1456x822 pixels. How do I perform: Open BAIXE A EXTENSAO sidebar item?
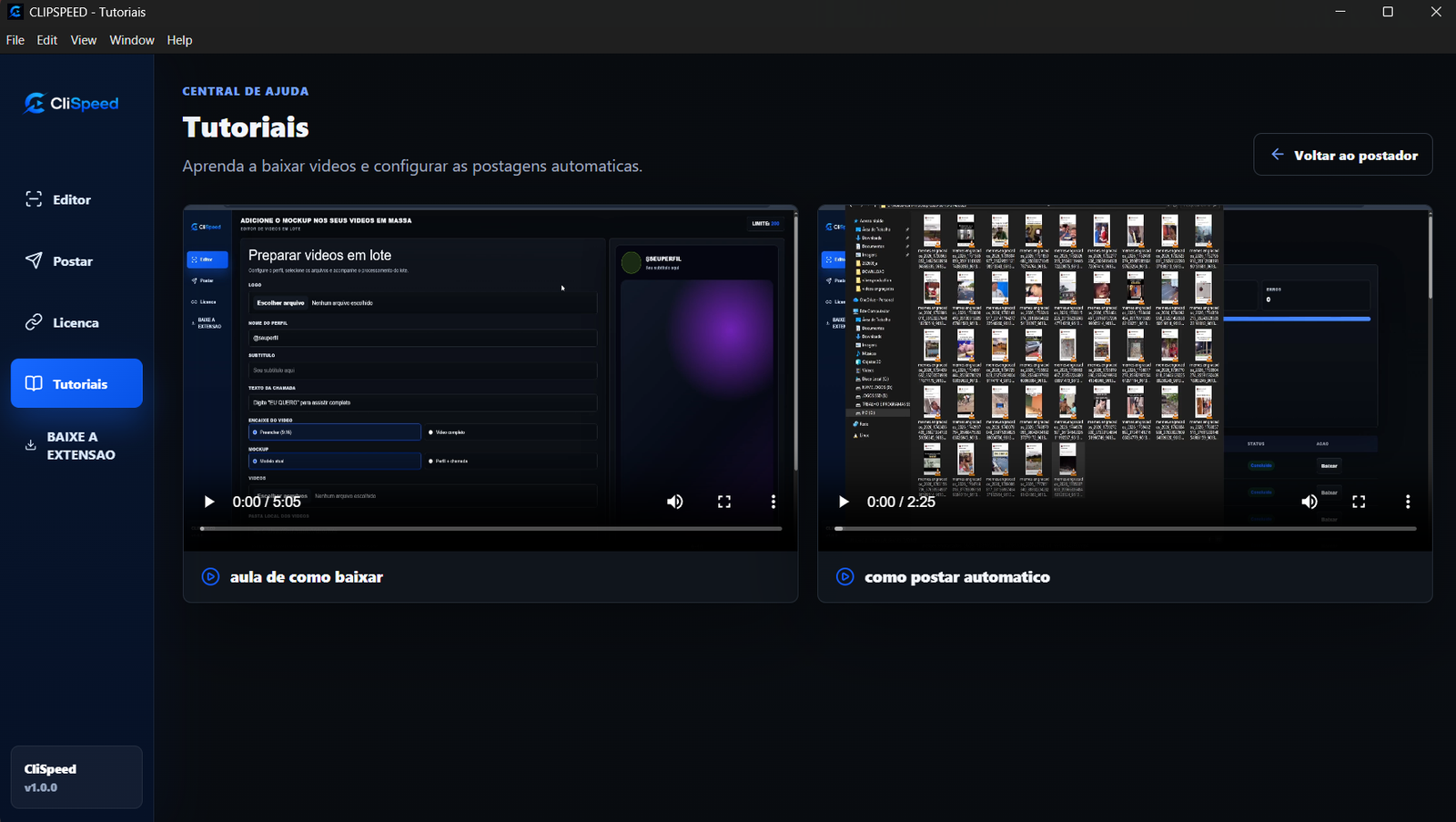(x=76, y=445)
